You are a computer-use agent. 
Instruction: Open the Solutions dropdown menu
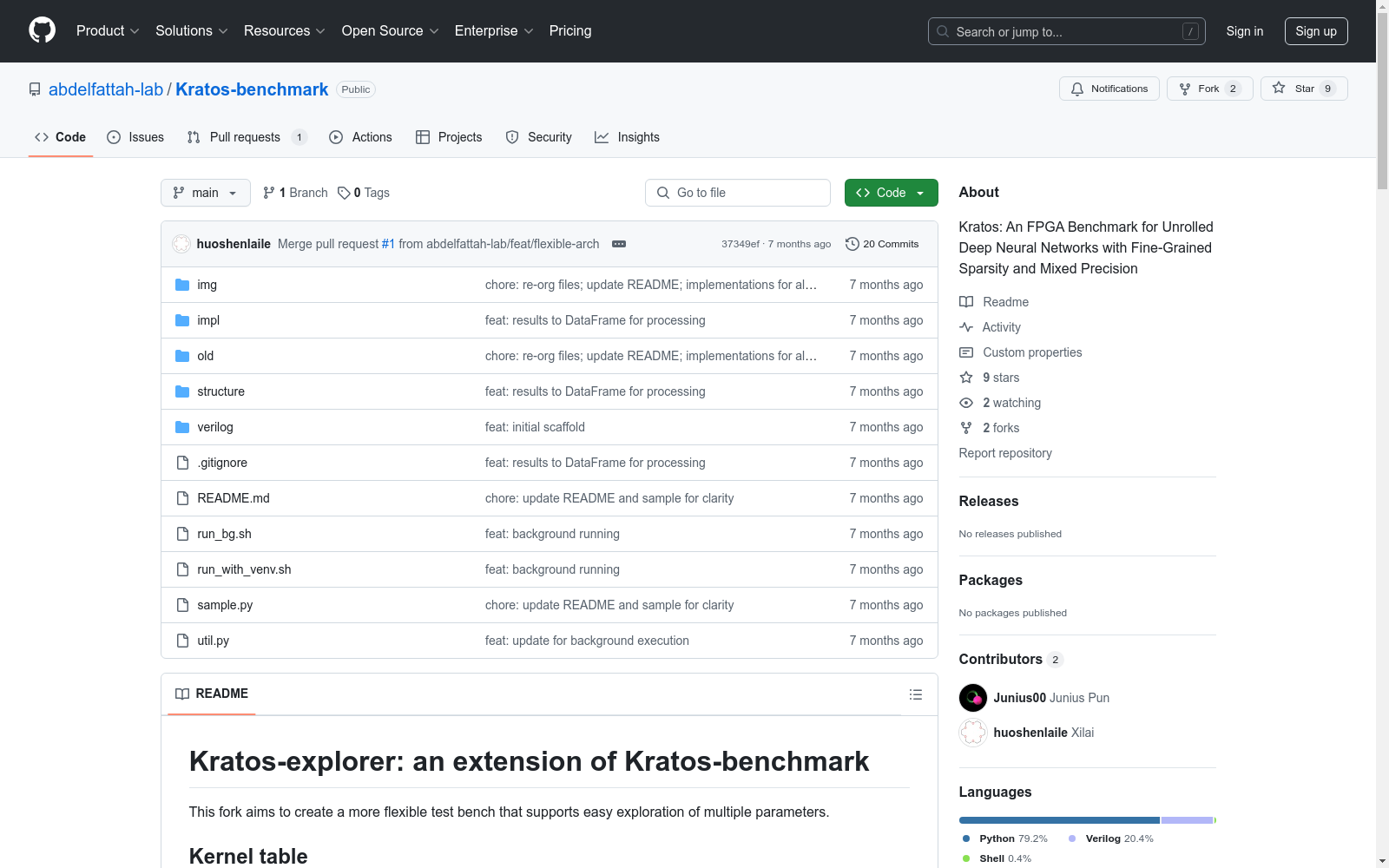192,31
